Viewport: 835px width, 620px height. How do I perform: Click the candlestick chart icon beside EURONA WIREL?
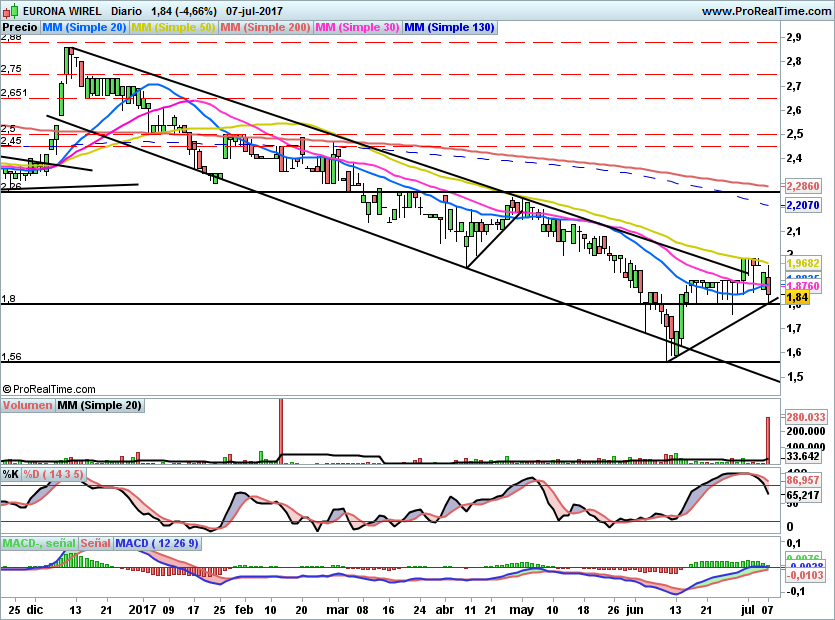click(10, 11)
